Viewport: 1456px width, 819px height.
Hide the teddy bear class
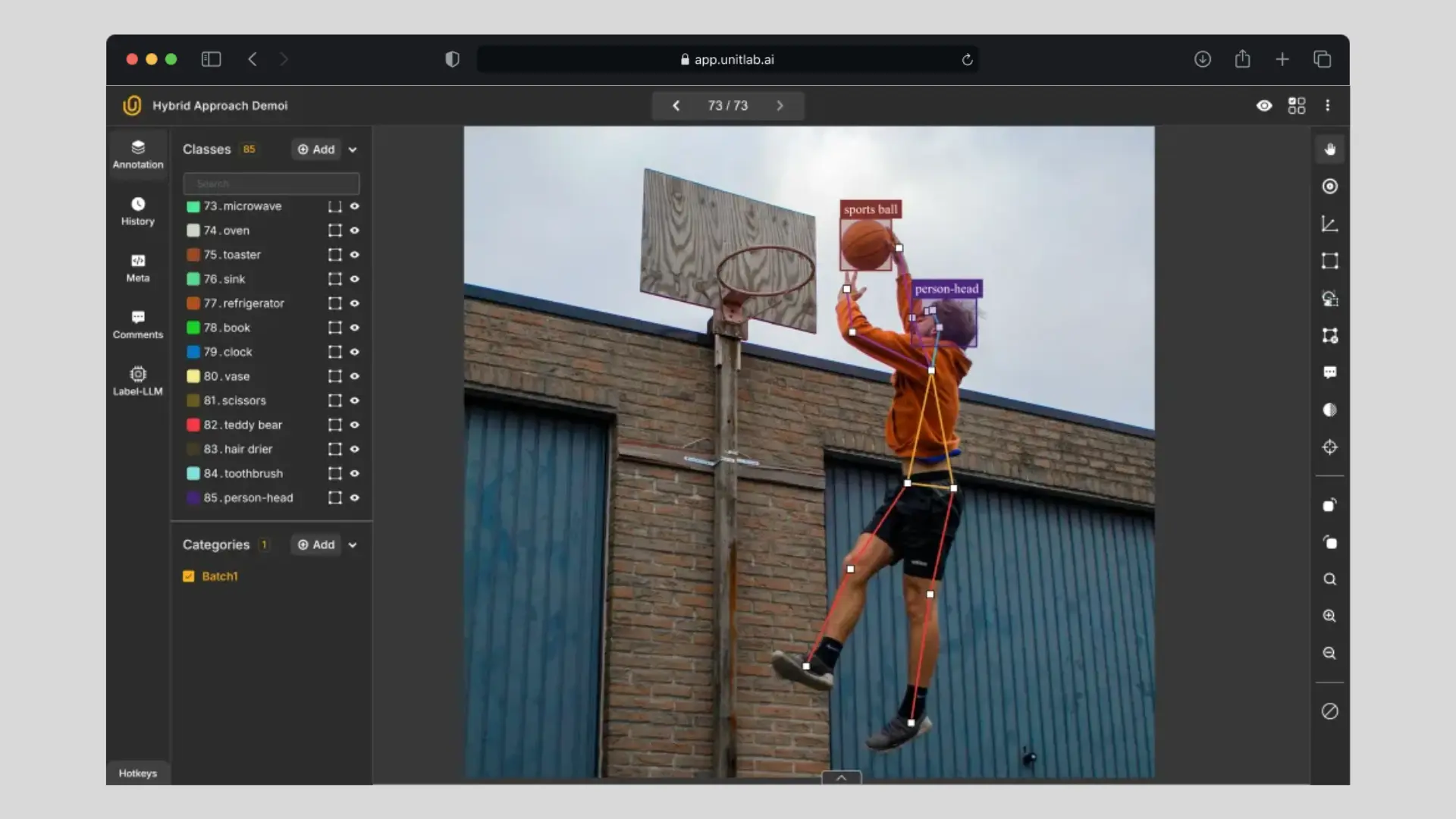click(x=354, y=425)
